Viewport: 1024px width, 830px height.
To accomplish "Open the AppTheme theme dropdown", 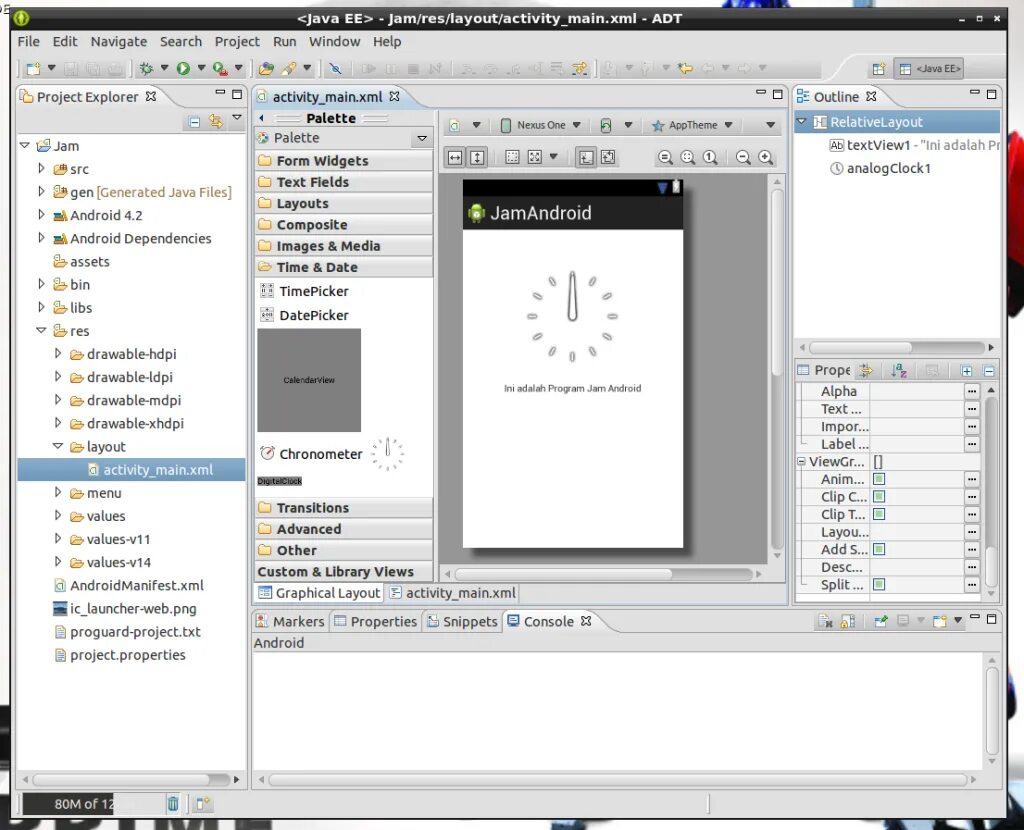I will click(692, 125).
